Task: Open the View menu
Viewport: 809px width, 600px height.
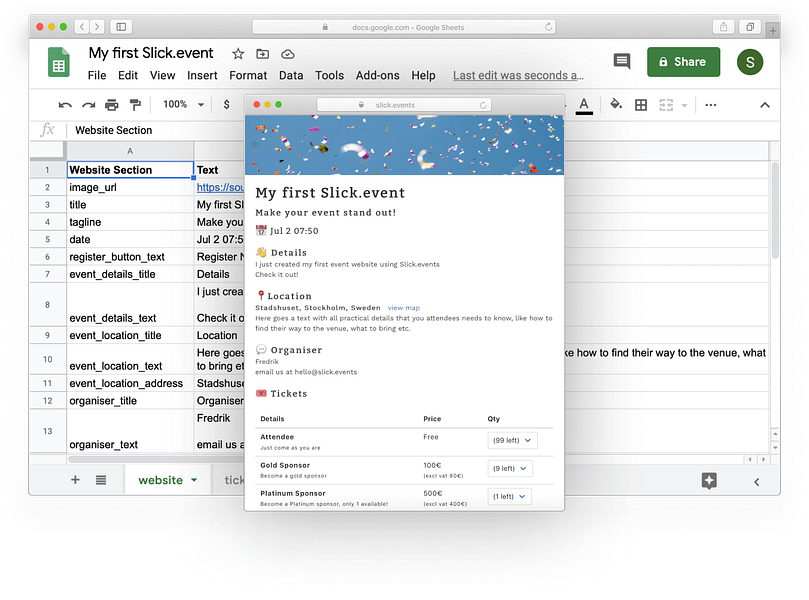Action: tap(163, 75)
